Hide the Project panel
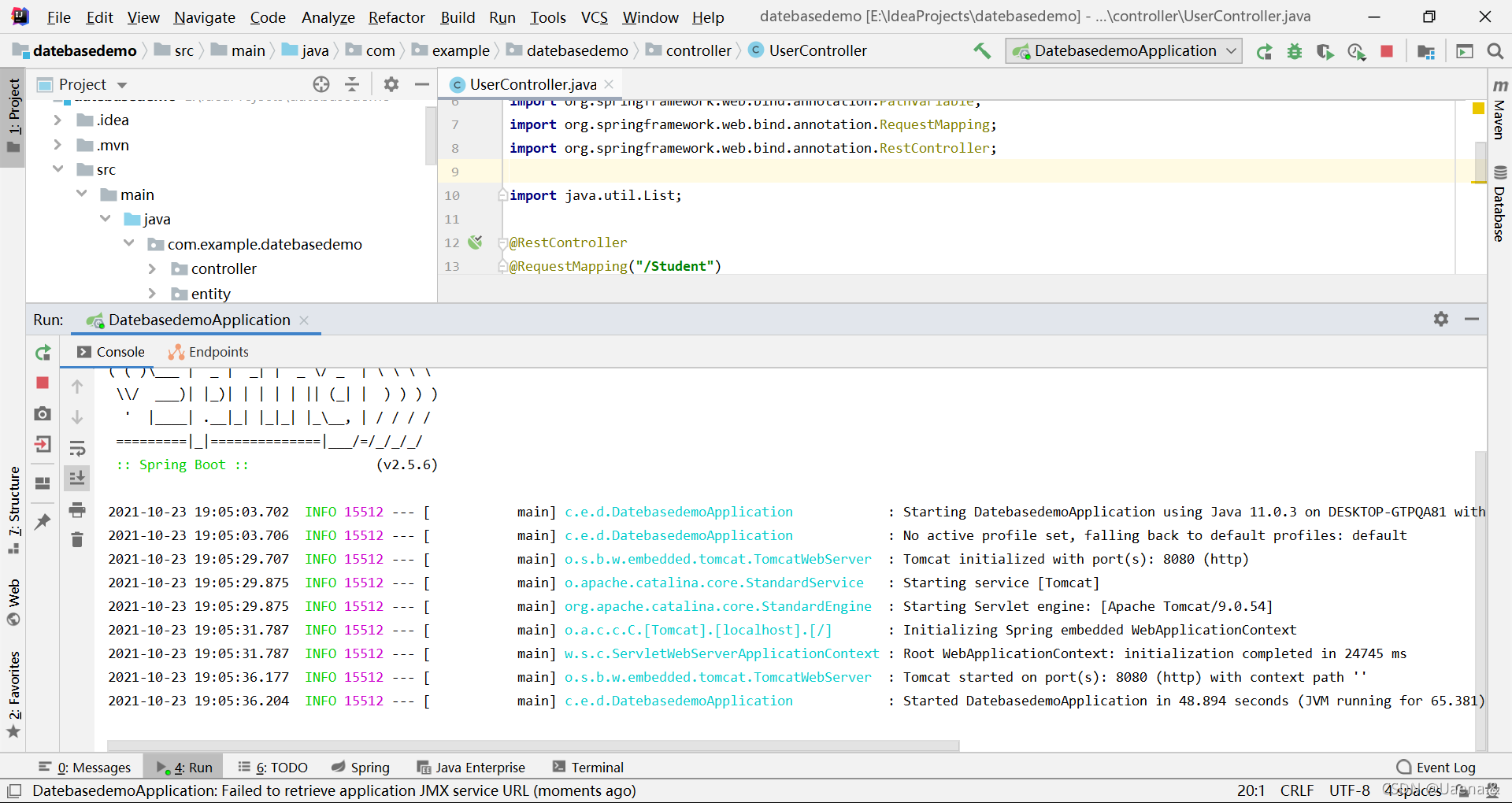The width and height of the screenshot is (1512, 803). pyautogui.click(x=422, y=84)
